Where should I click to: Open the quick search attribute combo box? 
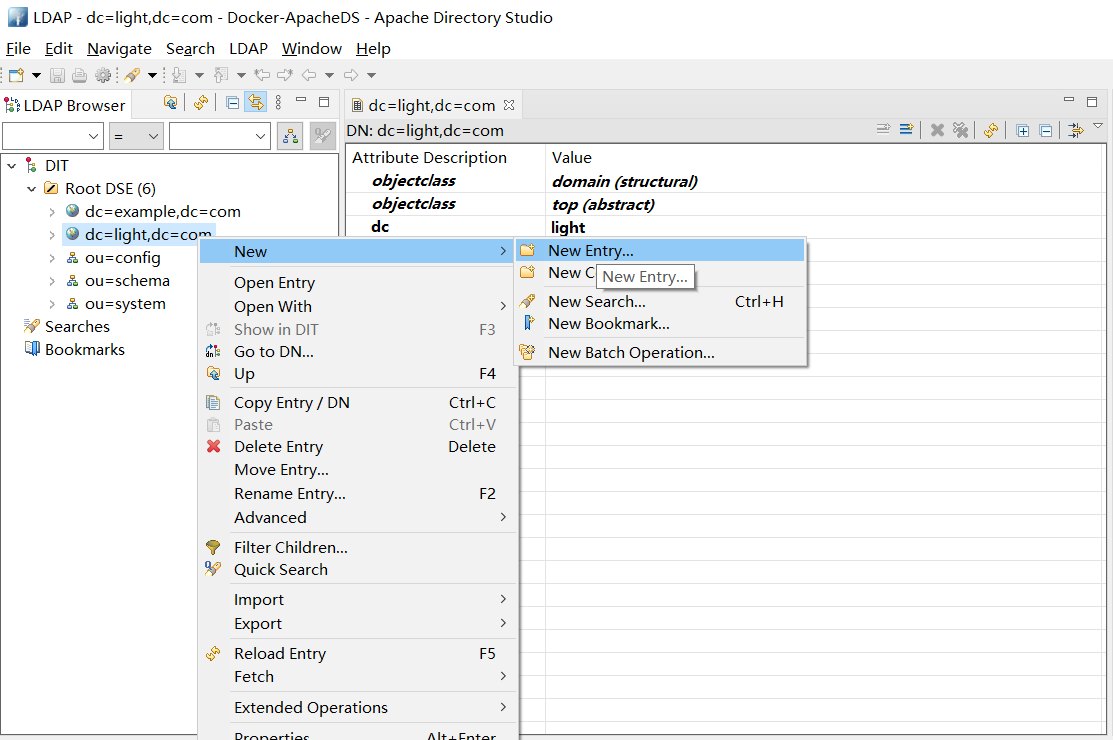pos(53,137)
